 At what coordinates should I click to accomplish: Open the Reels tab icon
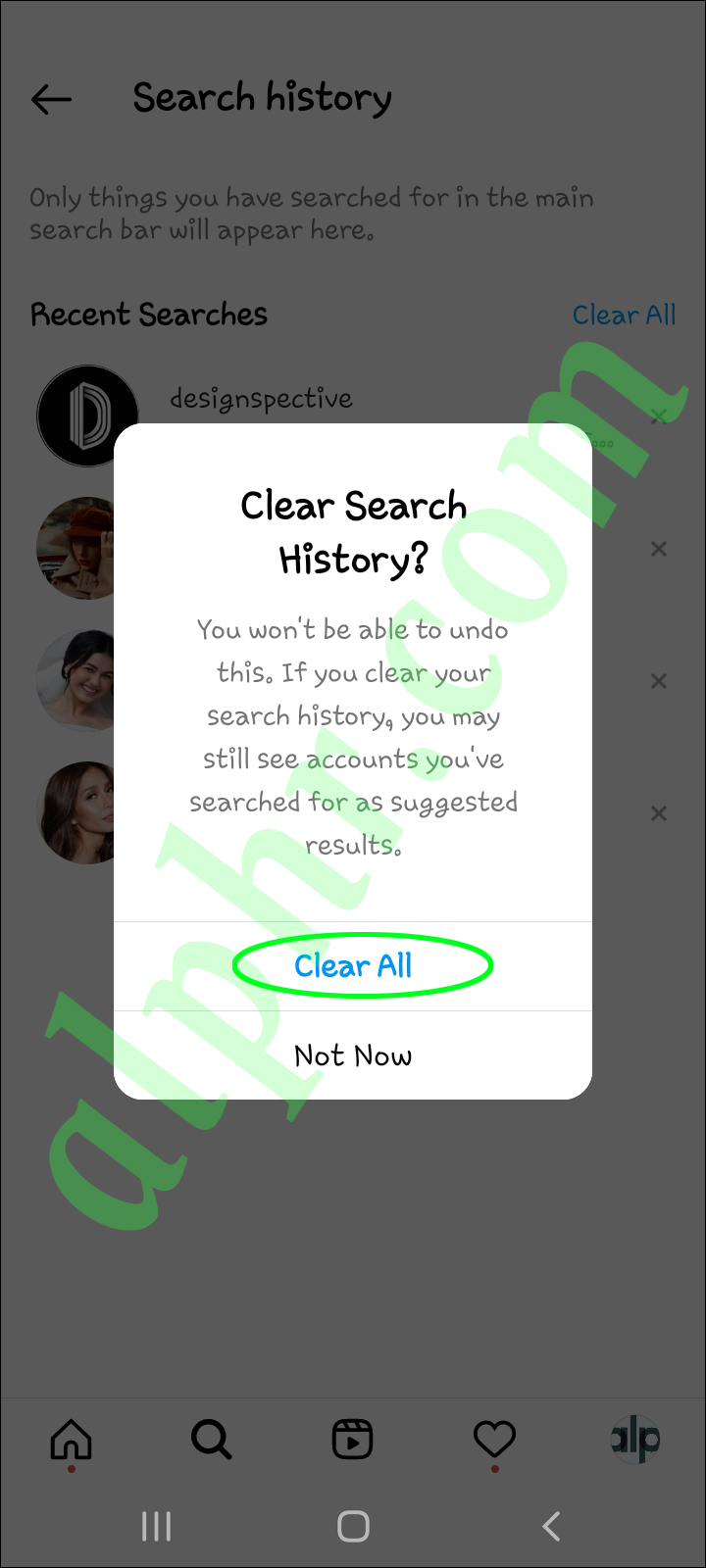[352, 1440]
